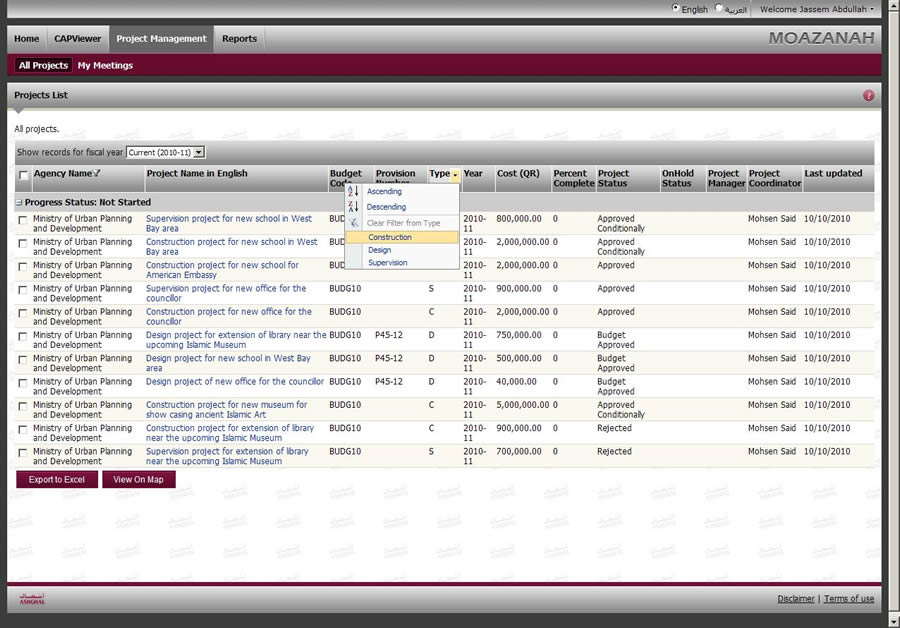The width and height of the screenshot is (900, 628).
Task: Click the Export to Excel button
Action: [x=57, y=479]
